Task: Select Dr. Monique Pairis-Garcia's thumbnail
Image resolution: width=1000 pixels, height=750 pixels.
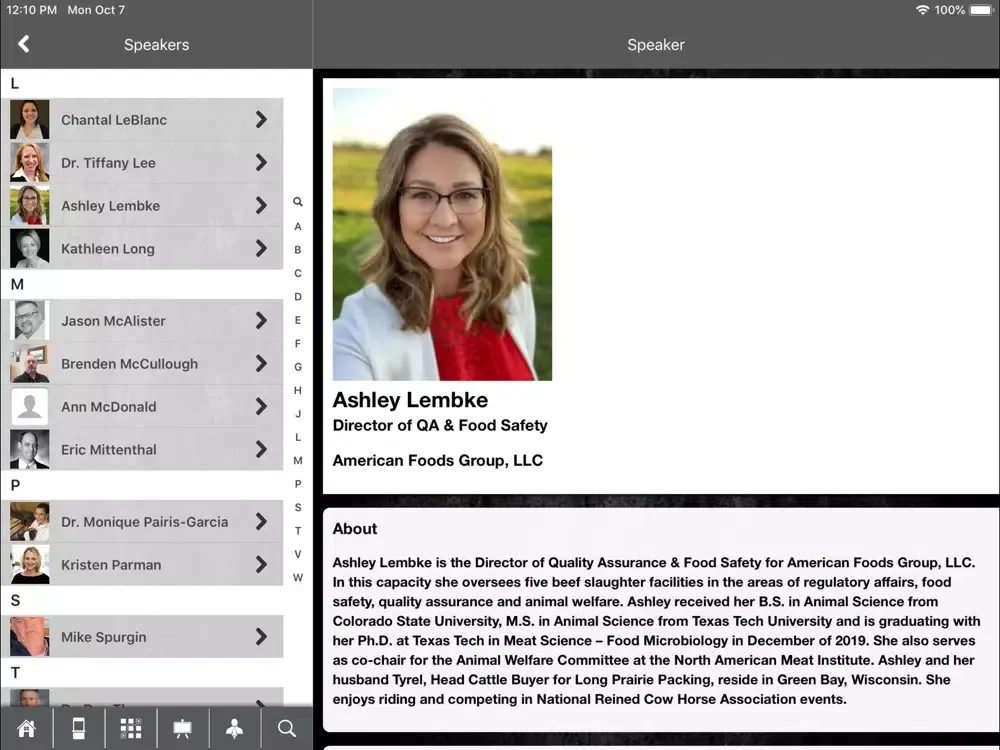Action: click(x=29, y=522)
